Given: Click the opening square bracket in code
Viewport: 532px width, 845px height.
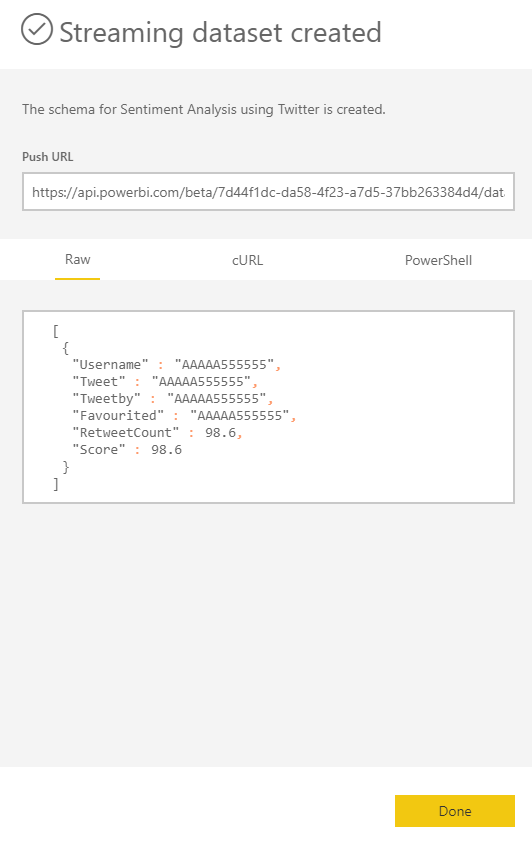Looking at the screenshot, I should click(56, 331).
